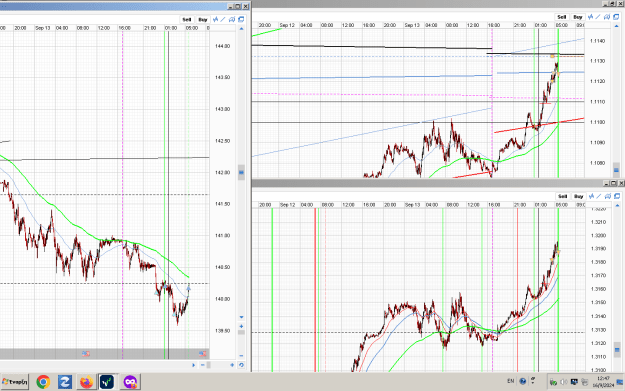Click the EN language indicator

(x=511, y=381)
